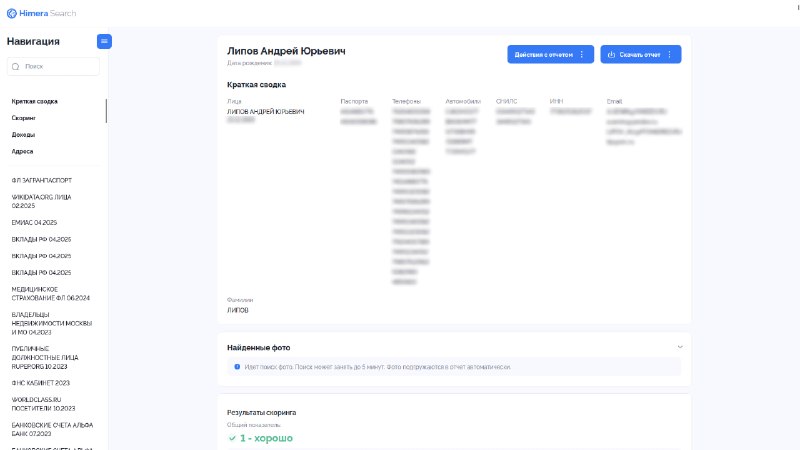Click the download icon on Скачать отчет
This screenshot has width=800, height=450.
coord(611,55)
